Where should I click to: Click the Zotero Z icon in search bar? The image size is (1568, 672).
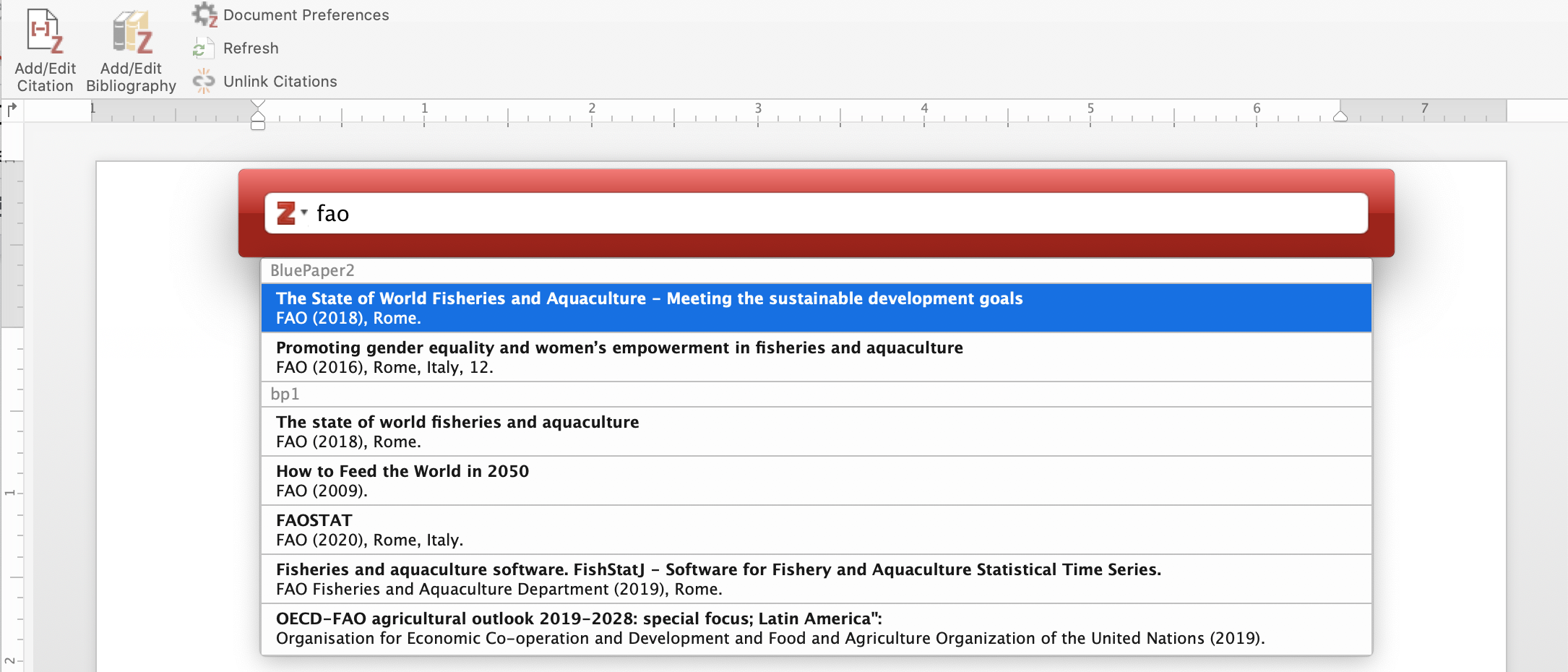click(x=285, y=213)
